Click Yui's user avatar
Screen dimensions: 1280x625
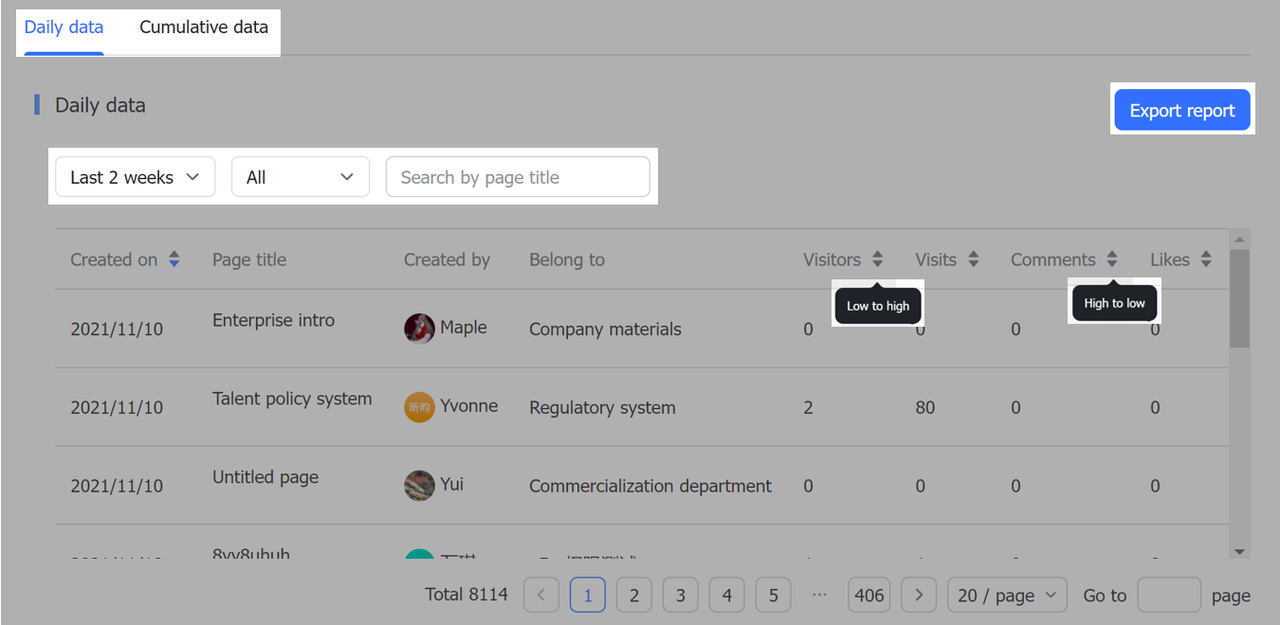419,485
